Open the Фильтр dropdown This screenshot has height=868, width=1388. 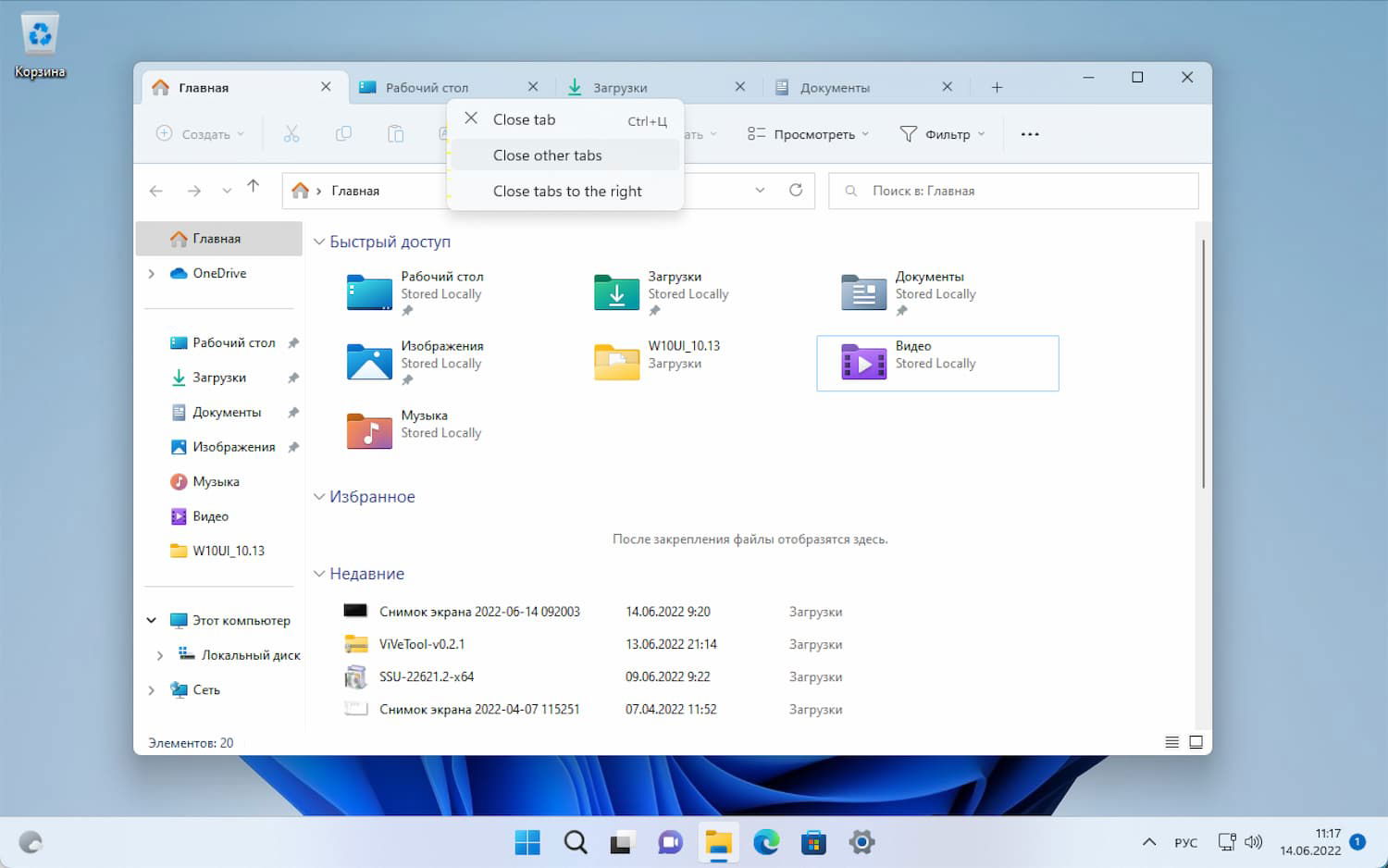click(943, 134)
